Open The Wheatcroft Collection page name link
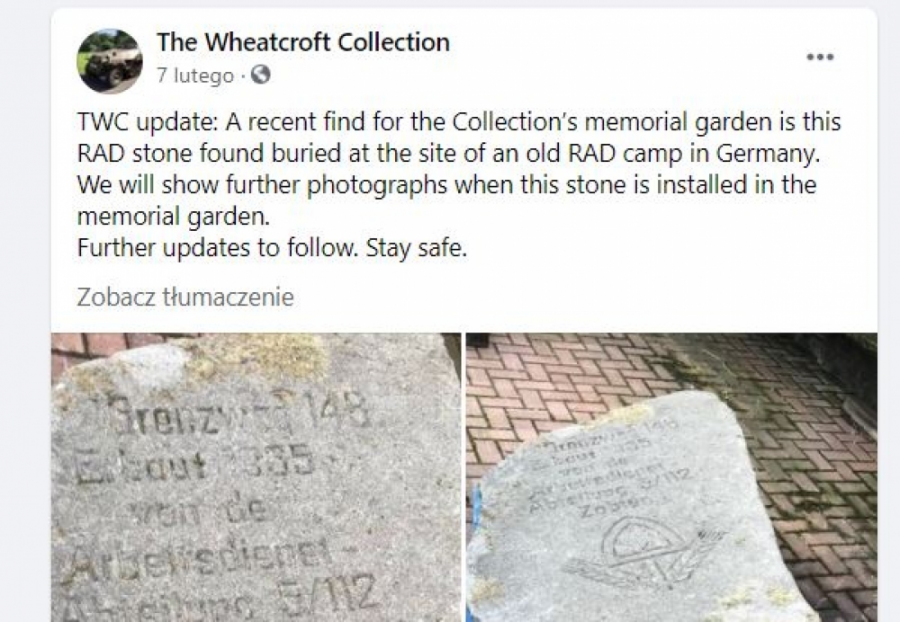 coord(303,42)
